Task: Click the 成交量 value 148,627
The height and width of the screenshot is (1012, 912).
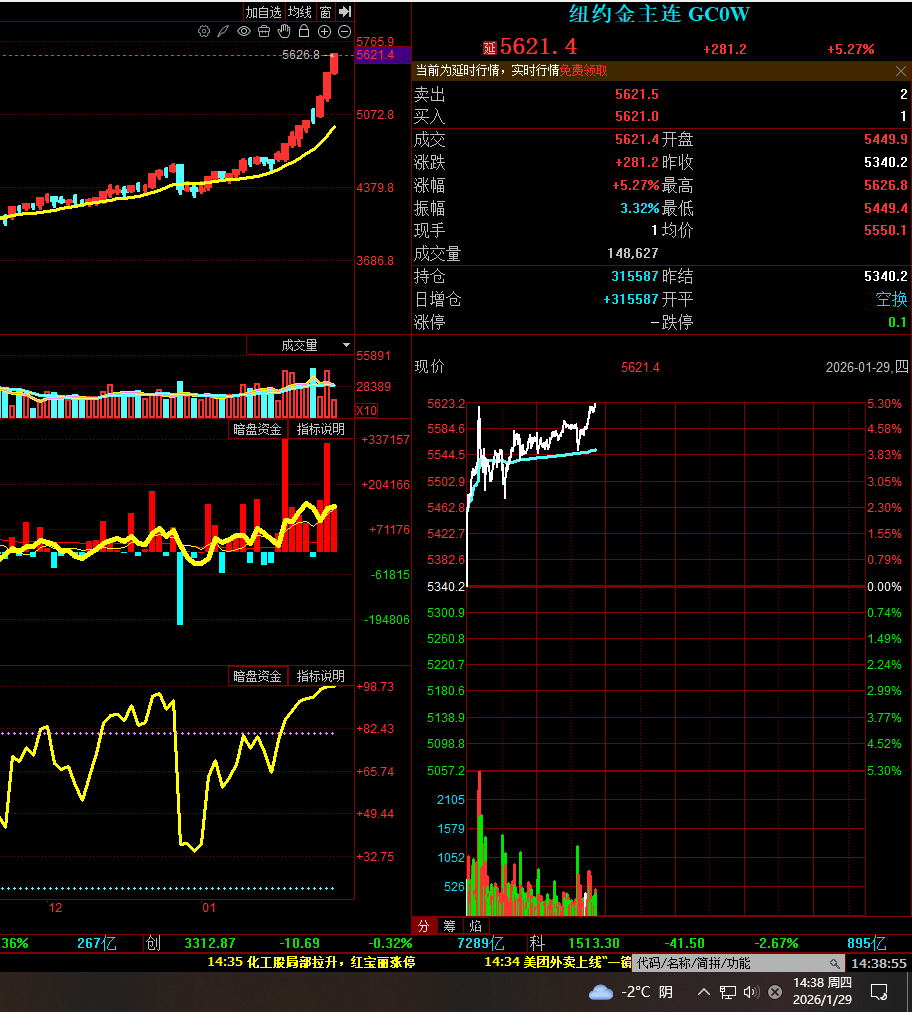Action: click(x=633, y=253)
